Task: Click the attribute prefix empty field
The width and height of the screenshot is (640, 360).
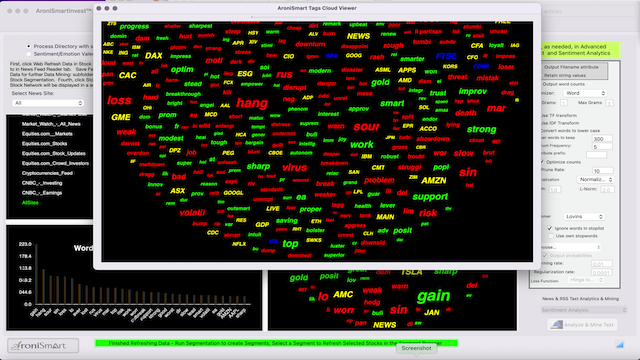Action: point(596,155)
